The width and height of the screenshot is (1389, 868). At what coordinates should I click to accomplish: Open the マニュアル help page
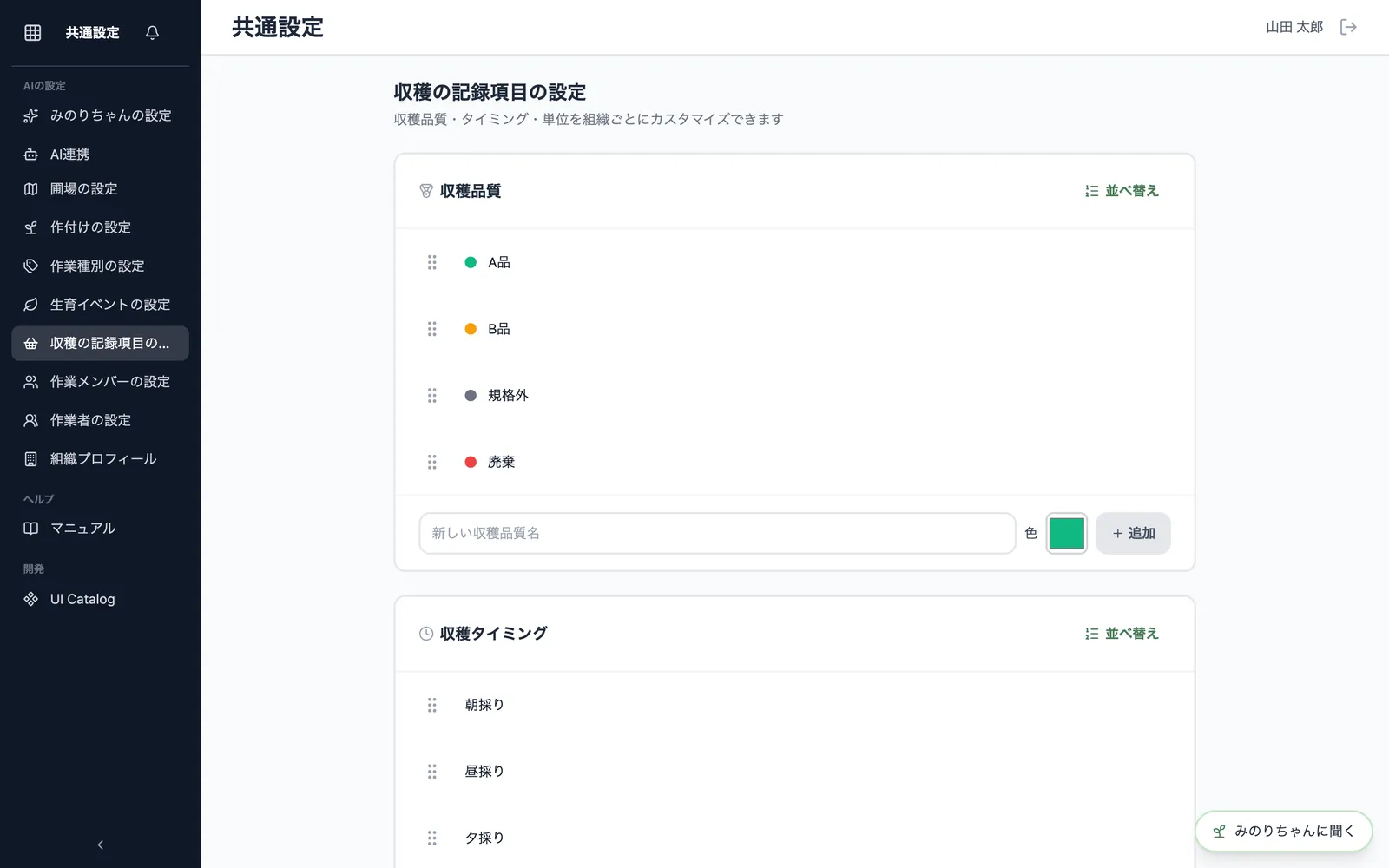click(100, 529)
